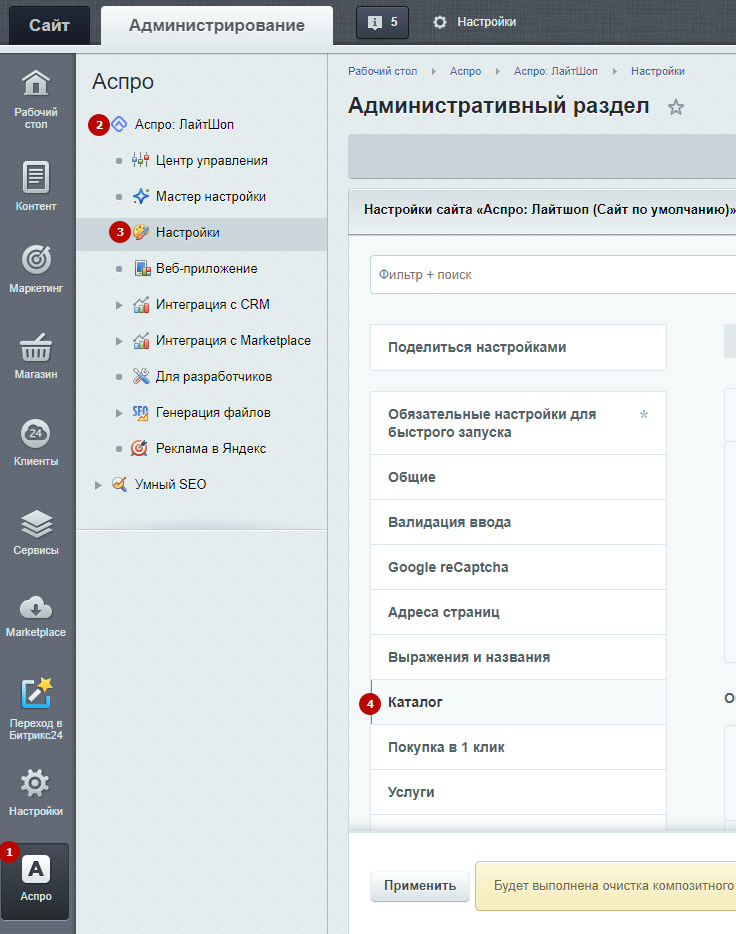
Task: Select the Адреса страниц settings section
Action: point(518,612)
